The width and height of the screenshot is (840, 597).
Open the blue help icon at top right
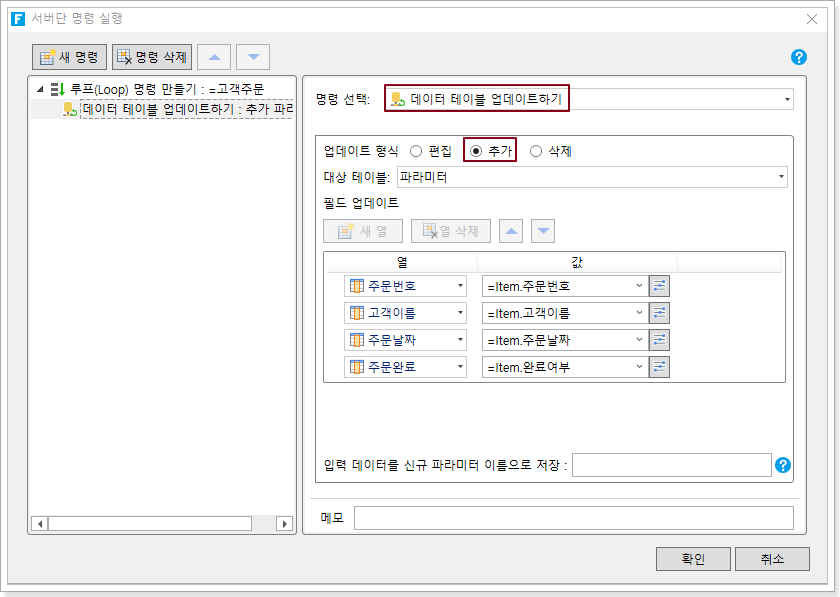click(798, 57)
